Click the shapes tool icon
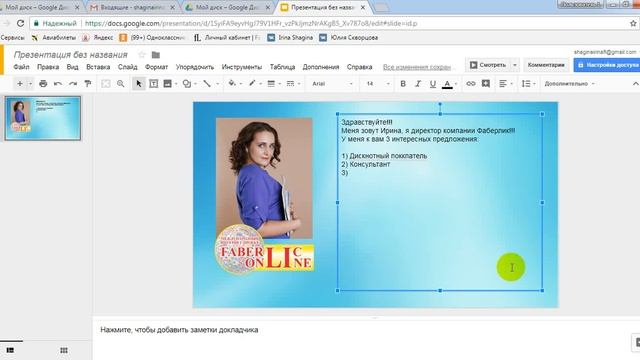 tap(187, 84)
